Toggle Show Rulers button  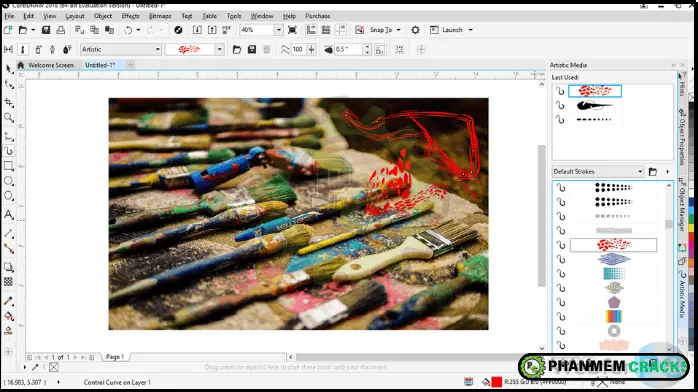click(x=311, y=30)
